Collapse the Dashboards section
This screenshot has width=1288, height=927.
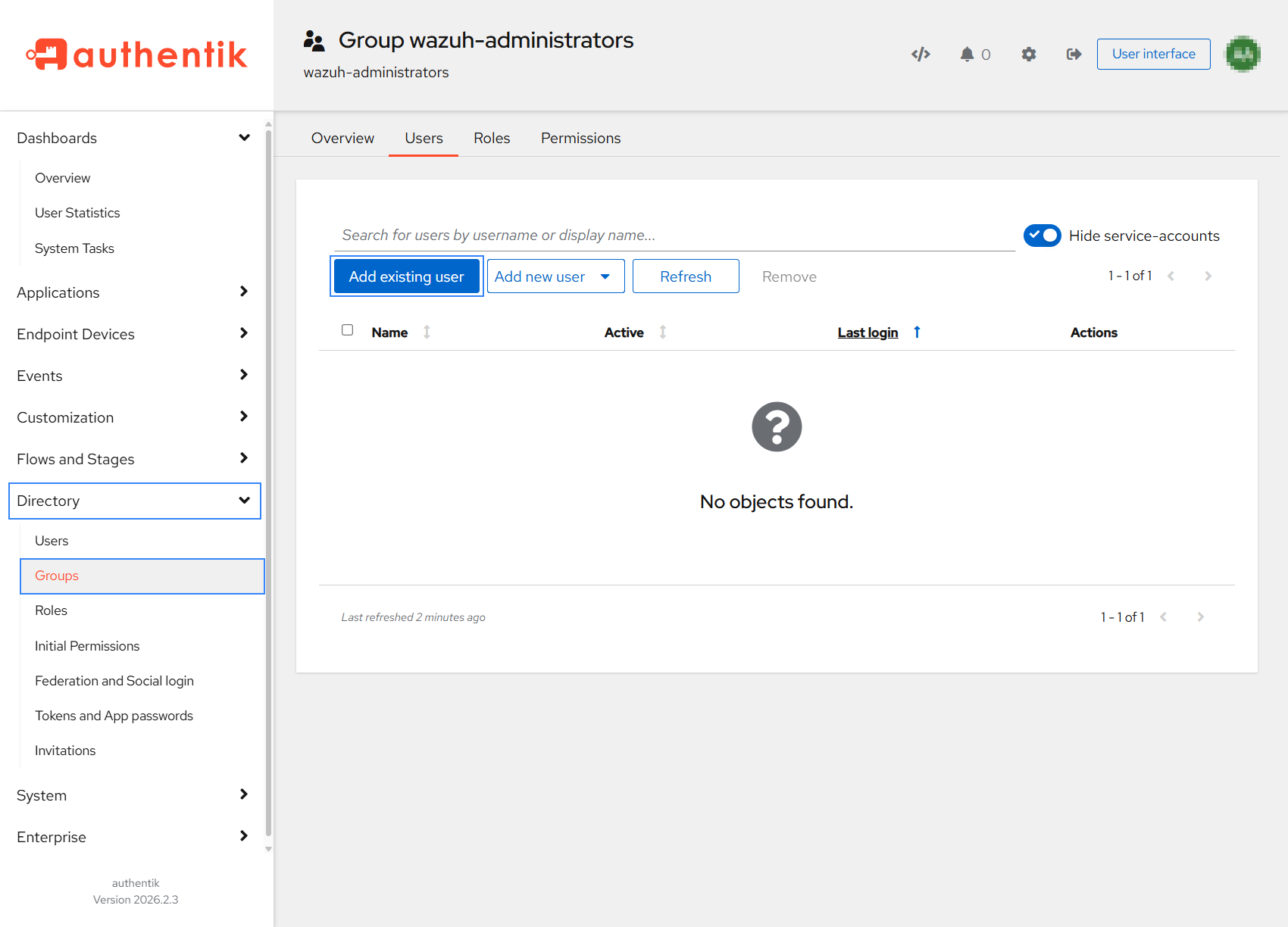click(x=133, y=138)
